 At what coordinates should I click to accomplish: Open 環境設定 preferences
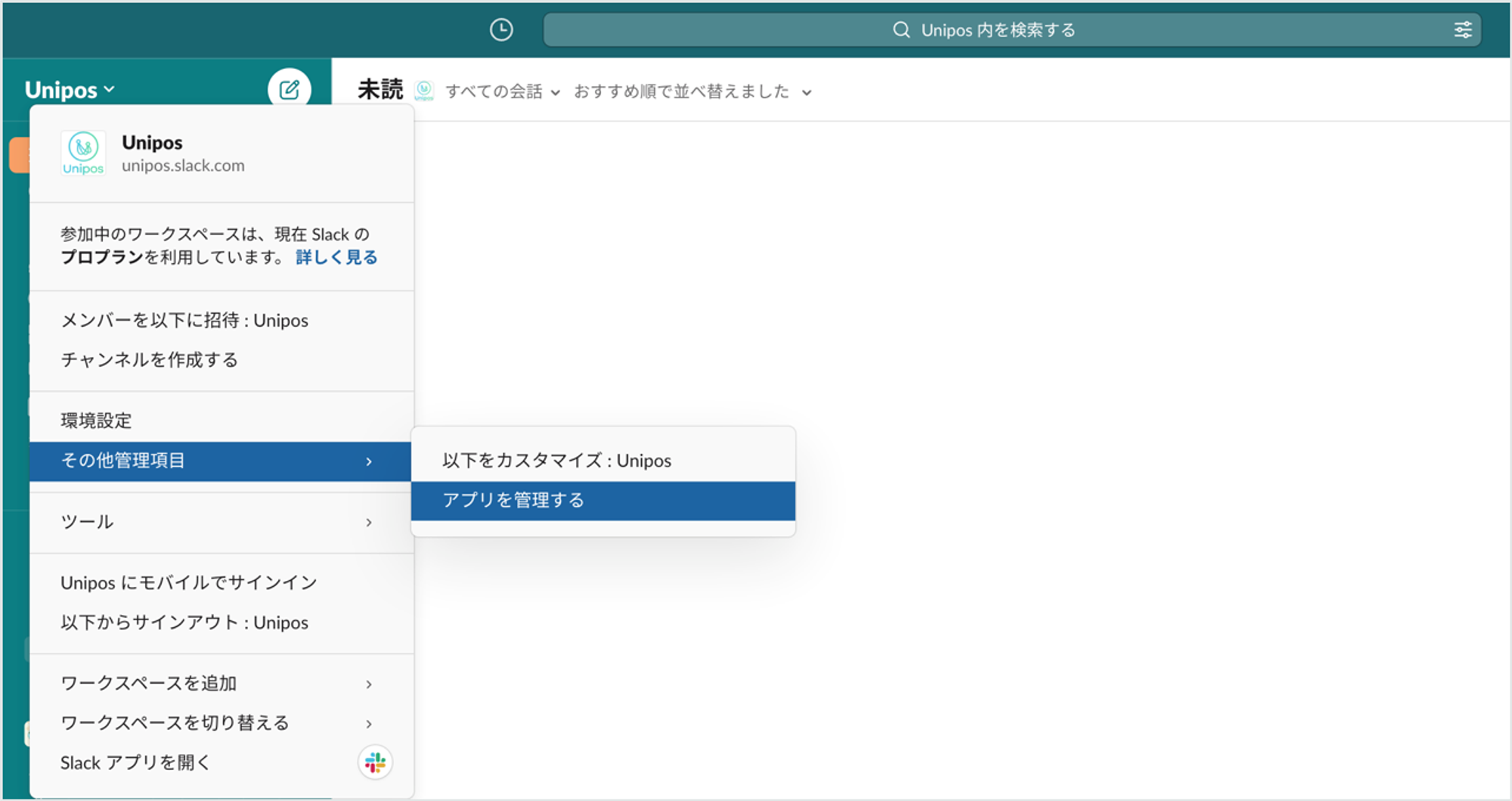point(221,421)
